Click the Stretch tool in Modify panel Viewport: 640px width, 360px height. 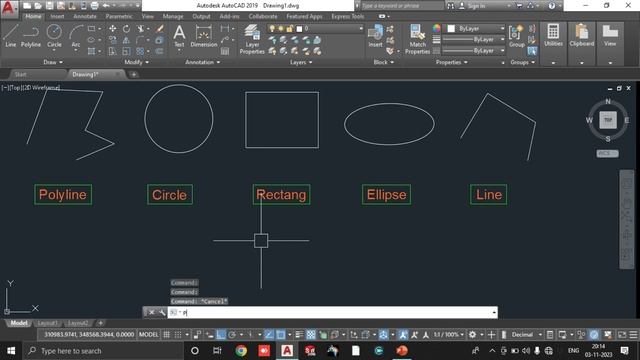(112, 51)
